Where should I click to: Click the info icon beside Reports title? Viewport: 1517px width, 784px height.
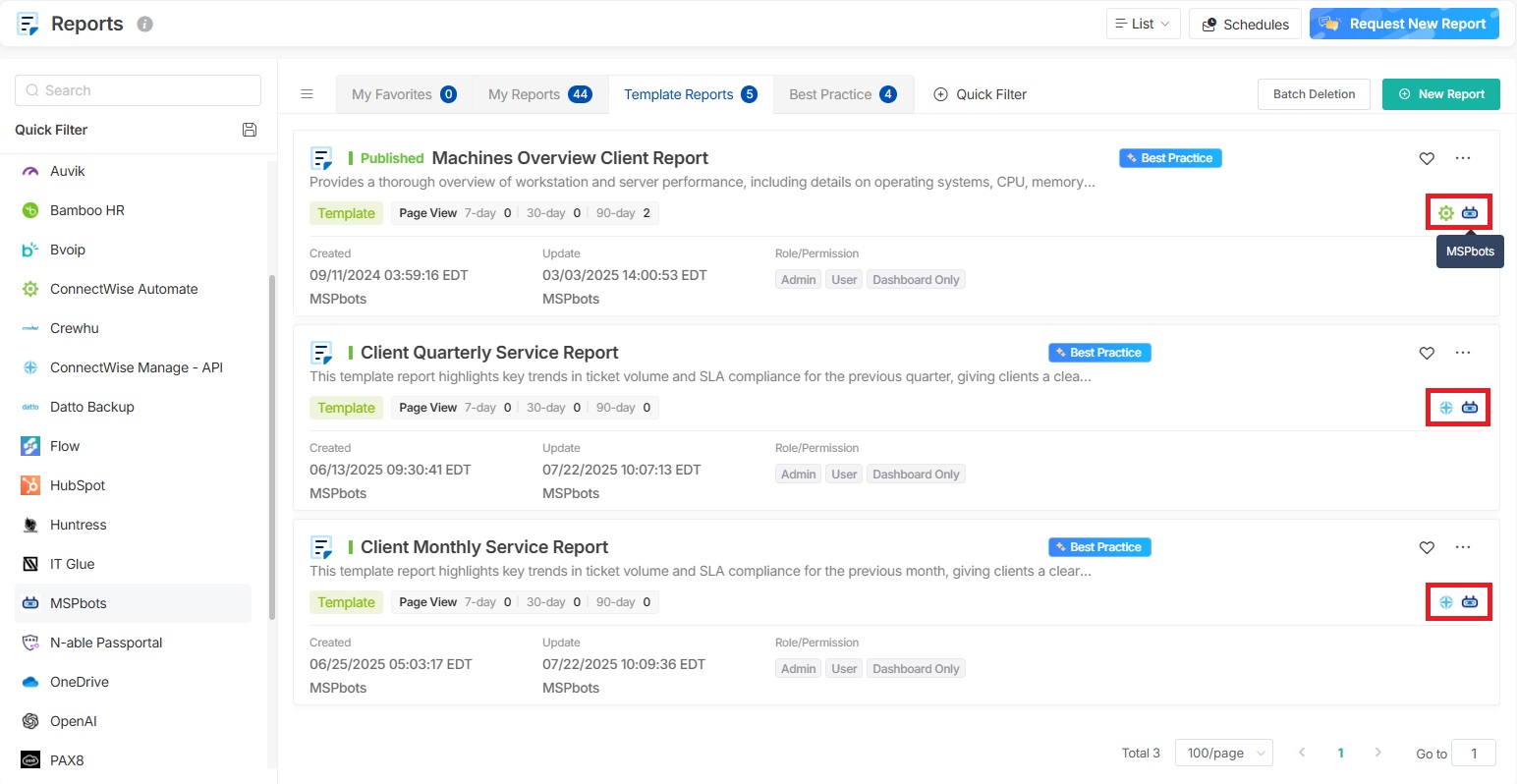(145, 25)
